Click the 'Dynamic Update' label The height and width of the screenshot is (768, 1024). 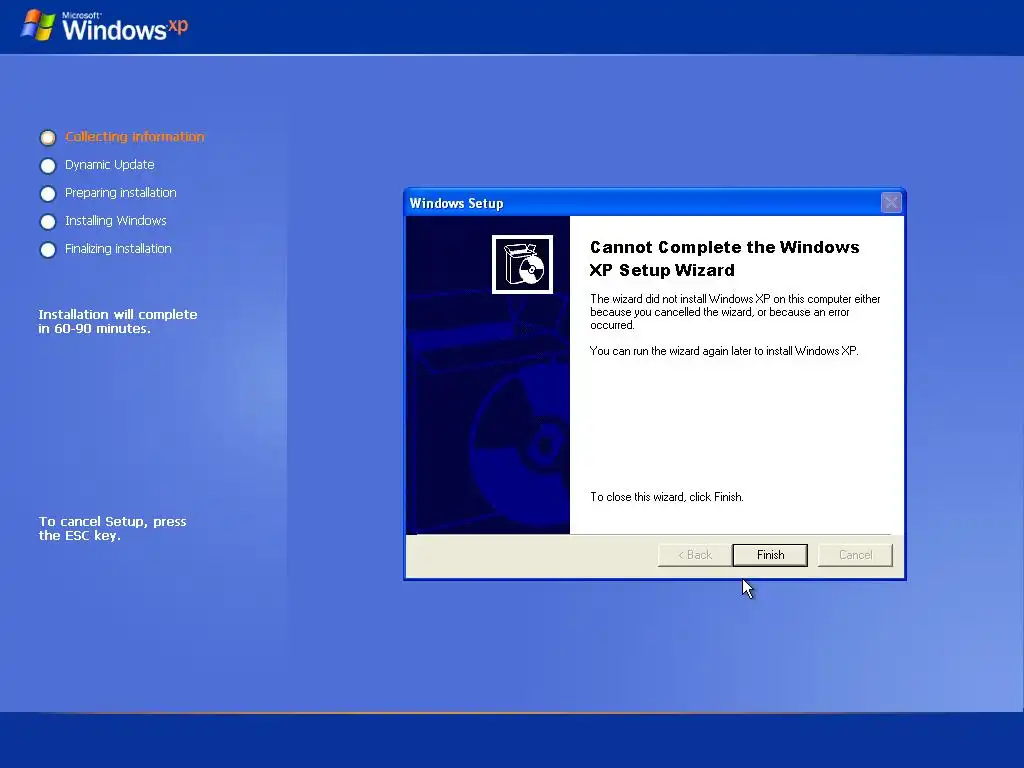point(110,165)
